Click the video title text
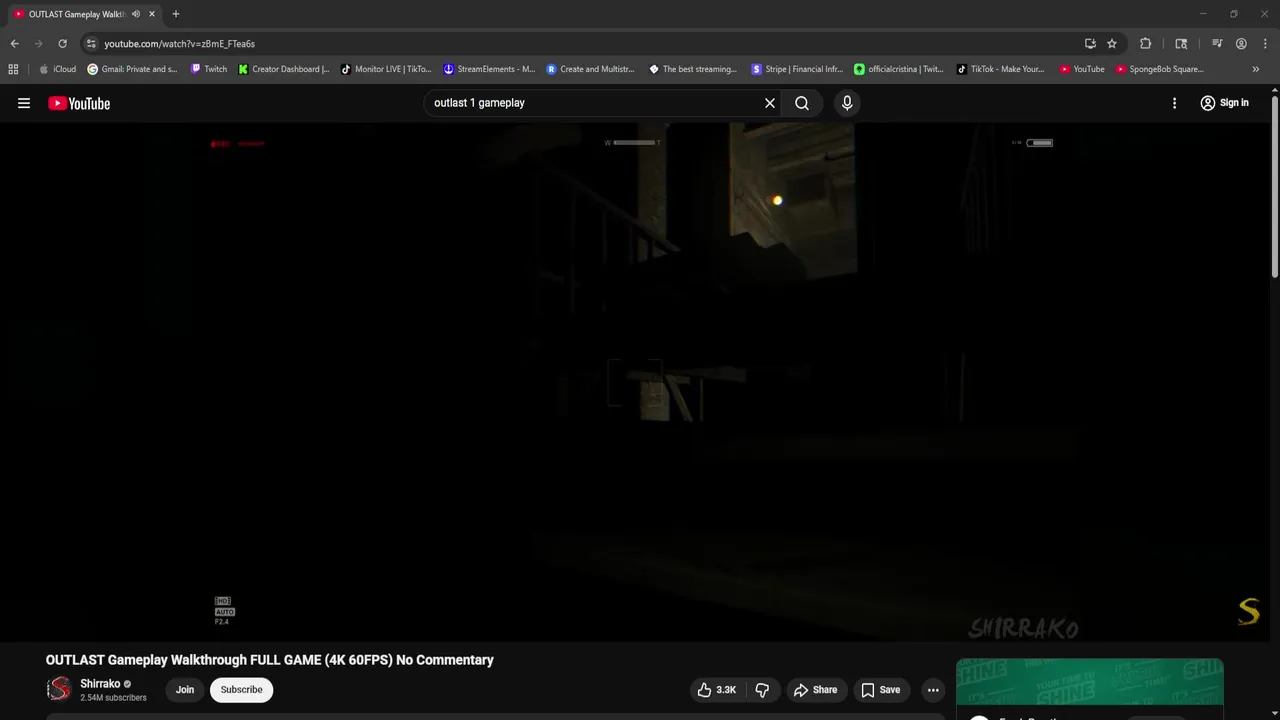Viewport: 1280px width, 720px height. (x=270, y=660)
